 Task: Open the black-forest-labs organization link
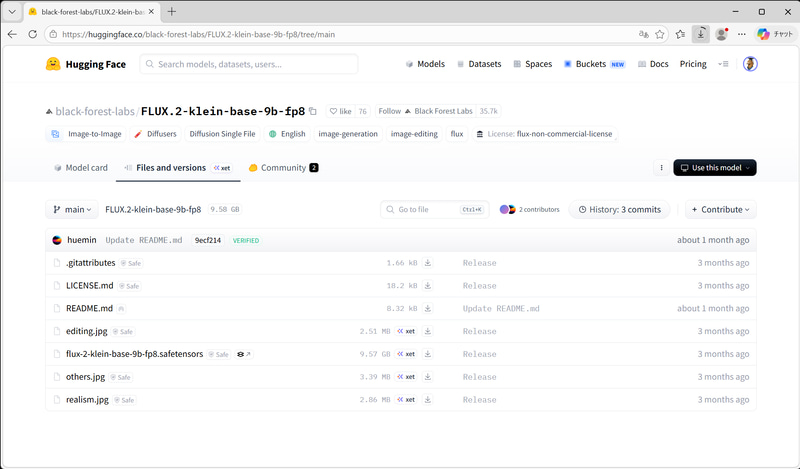95,111
